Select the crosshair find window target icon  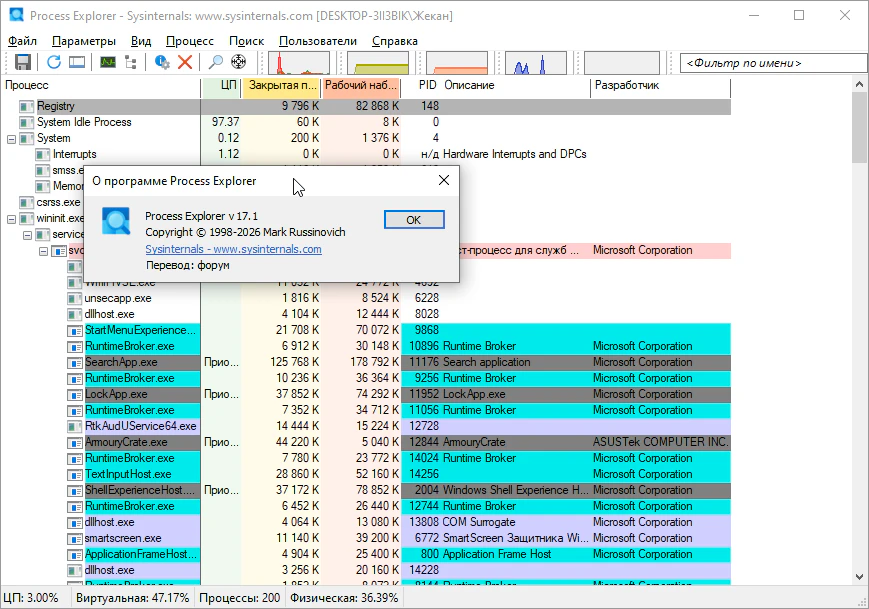pyautogui.click(x=238, y=62)
